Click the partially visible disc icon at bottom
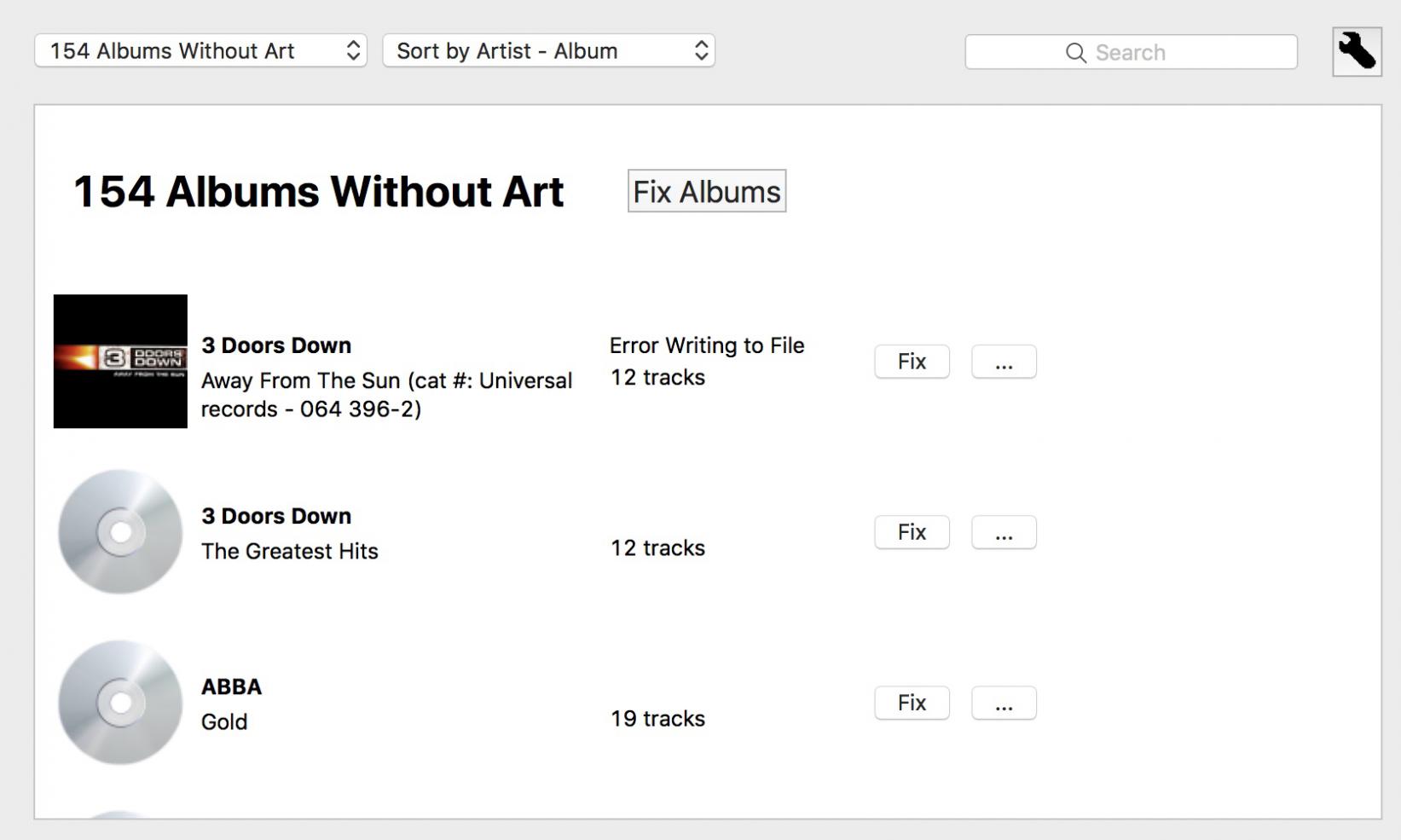 (120, 814)
